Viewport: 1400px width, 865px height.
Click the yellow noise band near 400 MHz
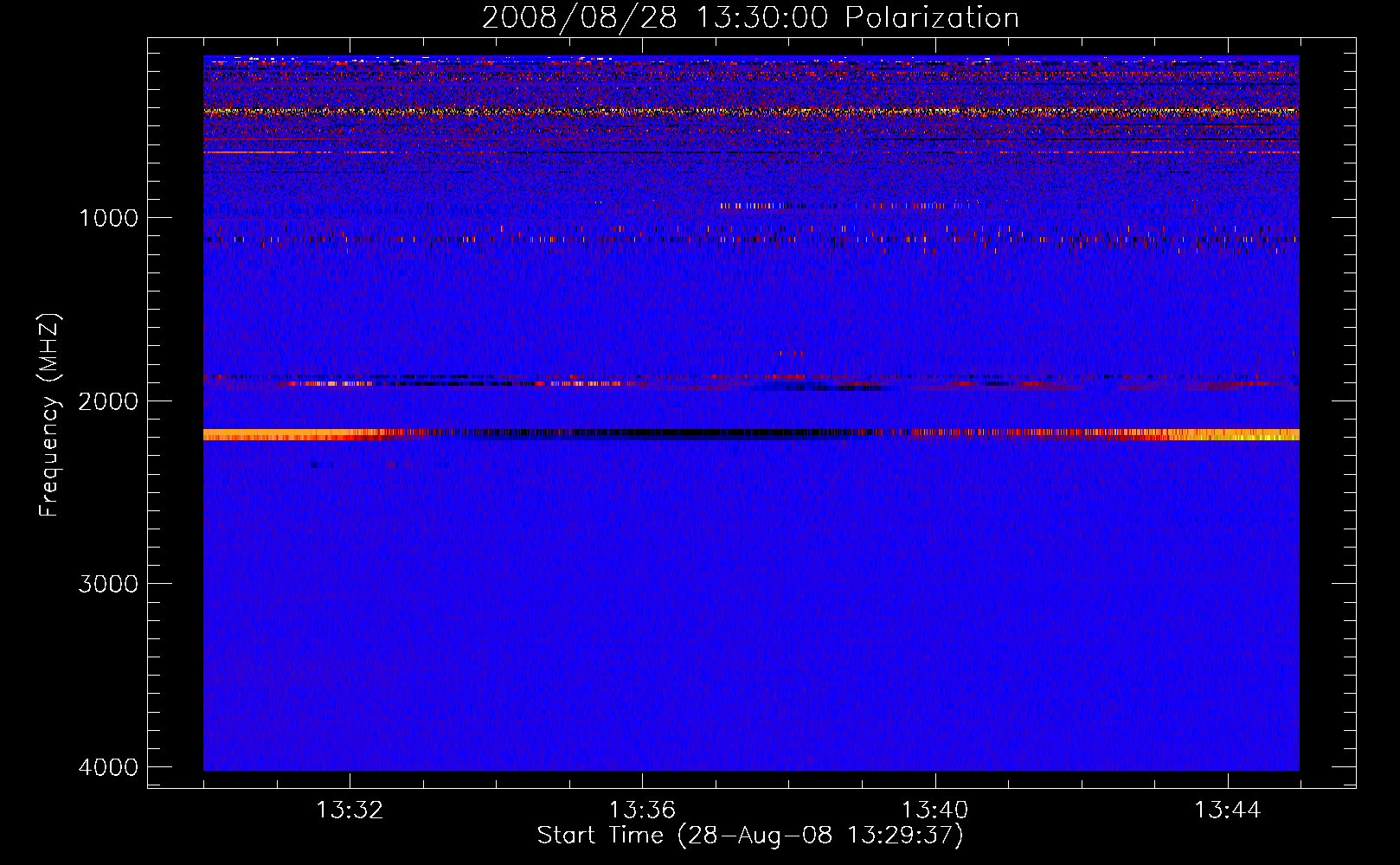pos(751,111)
